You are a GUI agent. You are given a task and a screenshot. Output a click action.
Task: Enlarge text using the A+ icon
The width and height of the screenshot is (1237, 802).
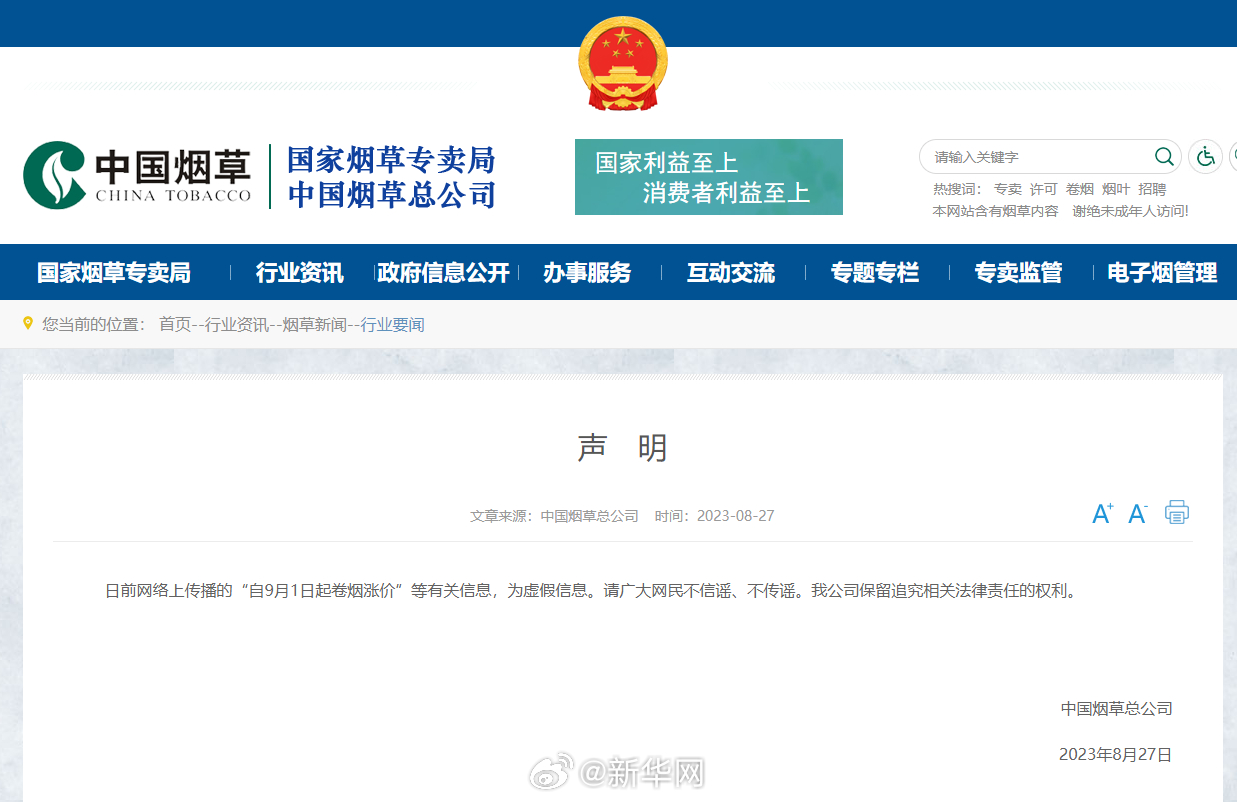[x=1103, y=512]
